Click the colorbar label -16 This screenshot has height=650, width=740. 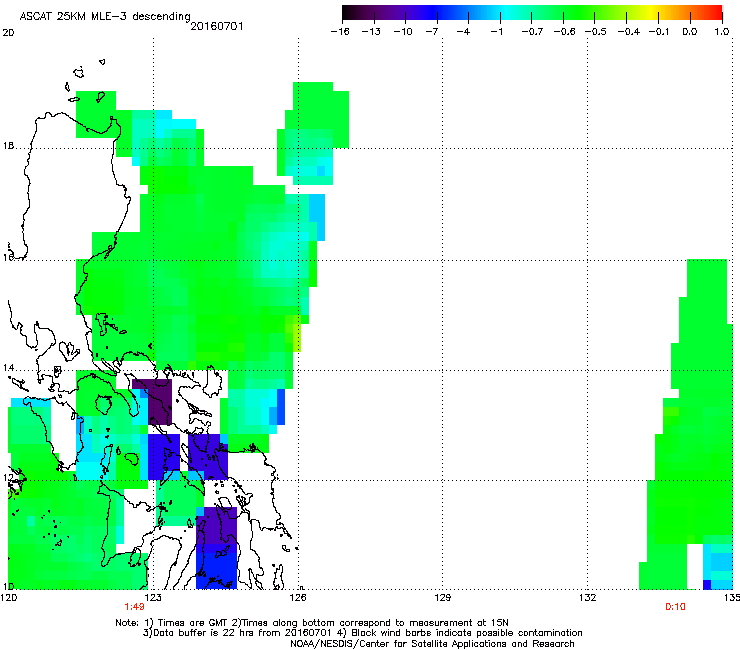[340, 32]
